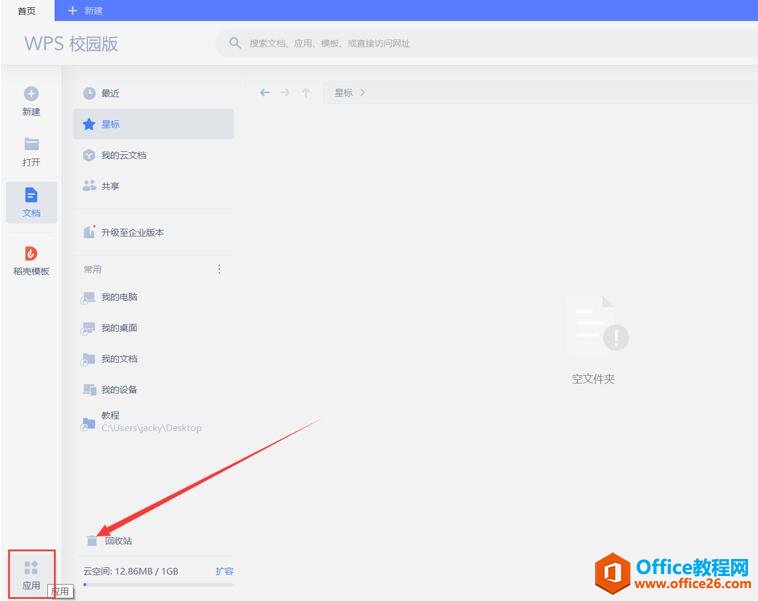
Task: Open the 应用 apps grid icon
Action: coord(31,568)
